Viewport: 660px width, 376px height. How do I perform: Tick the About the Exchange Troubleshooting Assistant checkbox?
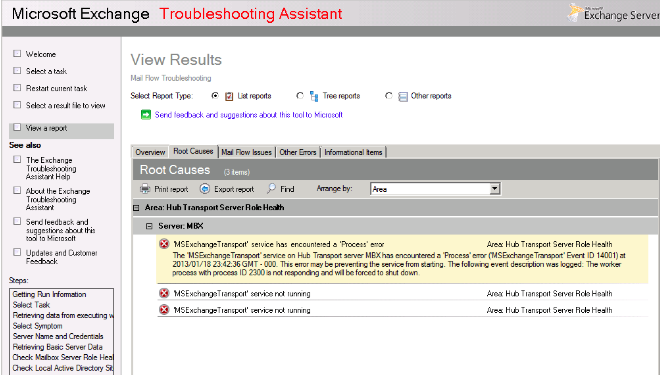pos(17,190)
